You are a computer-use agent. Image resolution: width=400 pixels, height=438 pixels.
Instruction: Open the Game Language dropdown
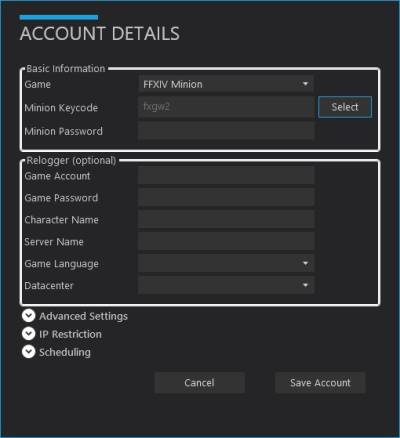pos(226,263)
